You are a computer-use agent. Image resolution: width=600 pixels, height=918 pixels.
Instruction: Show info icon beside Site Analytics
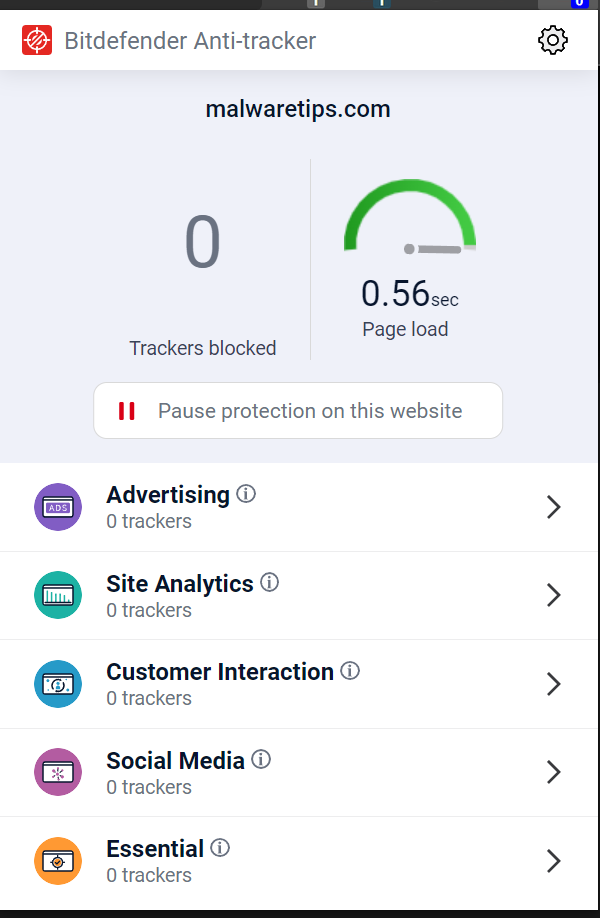click(270, 582)
